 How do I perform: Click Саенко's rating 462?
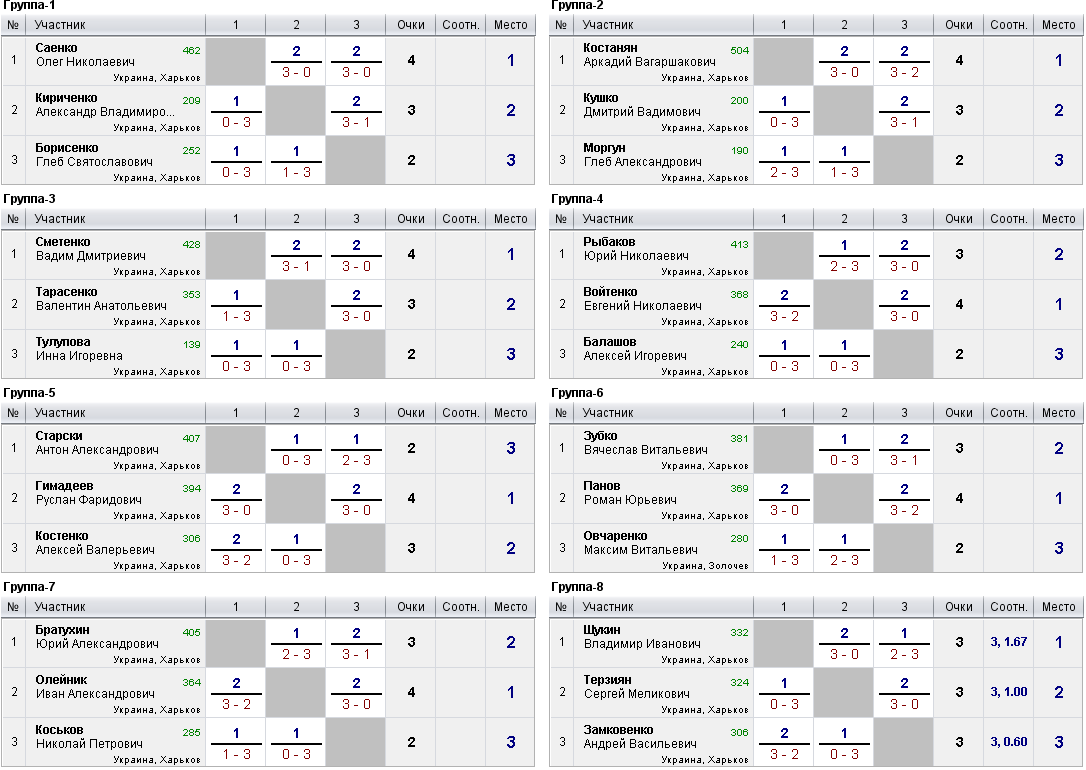coord(191,51)
